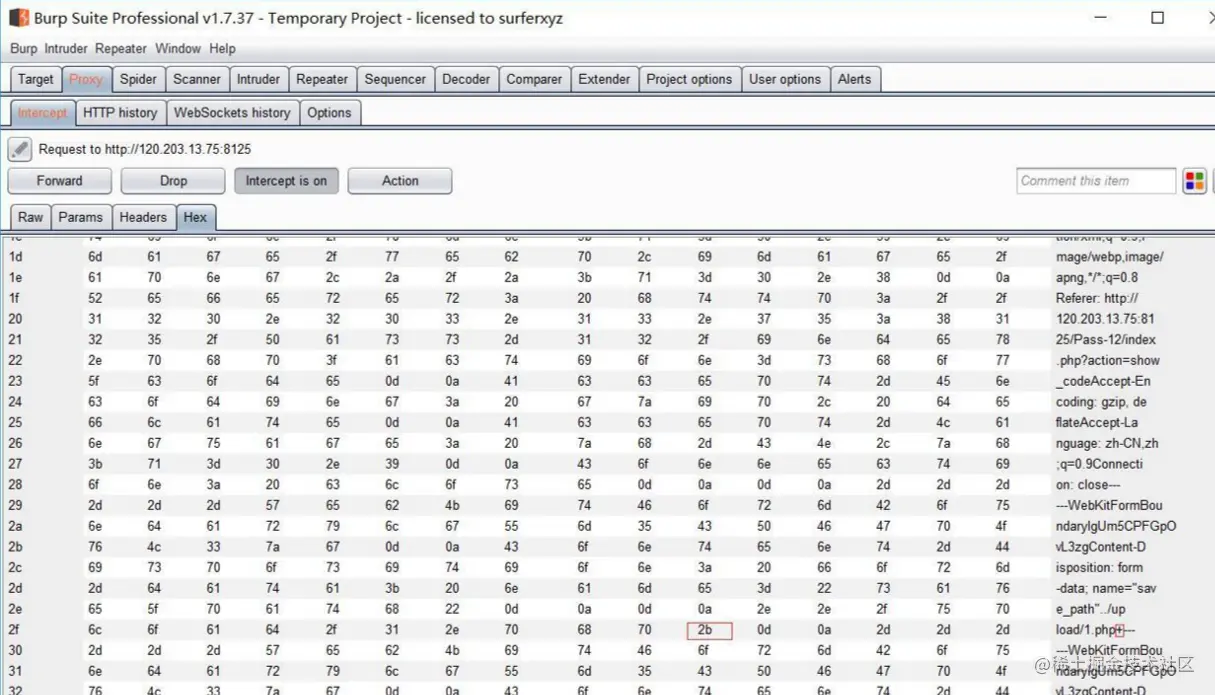Screen dimensions: 1215x695
Task: Click ASCII text 'e_path"../up'
Action: [x=1093, y=609]
